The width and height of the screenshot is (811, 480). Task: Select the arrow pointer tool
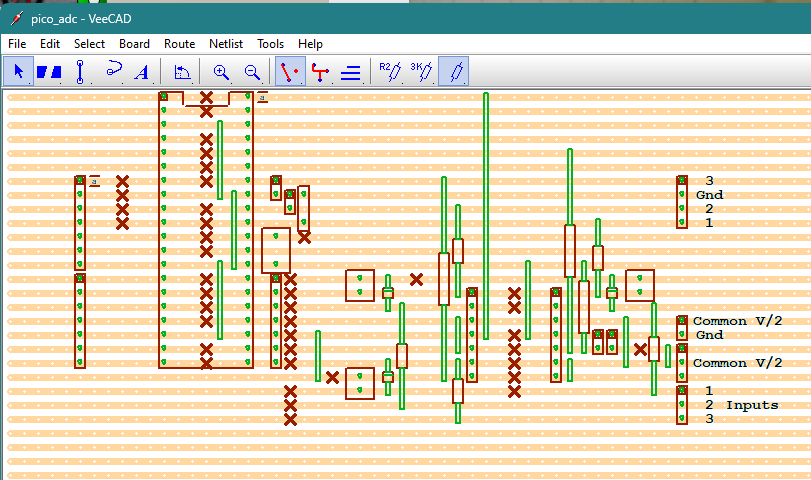tap(18, 72)
